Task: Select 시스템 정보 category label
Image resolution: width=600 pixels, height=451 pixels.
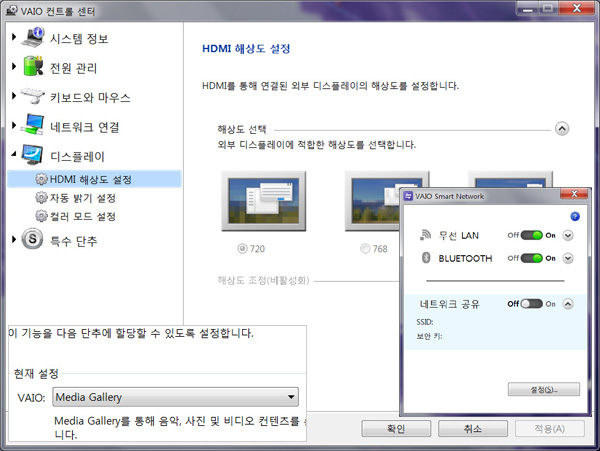Action: (79, 38)
